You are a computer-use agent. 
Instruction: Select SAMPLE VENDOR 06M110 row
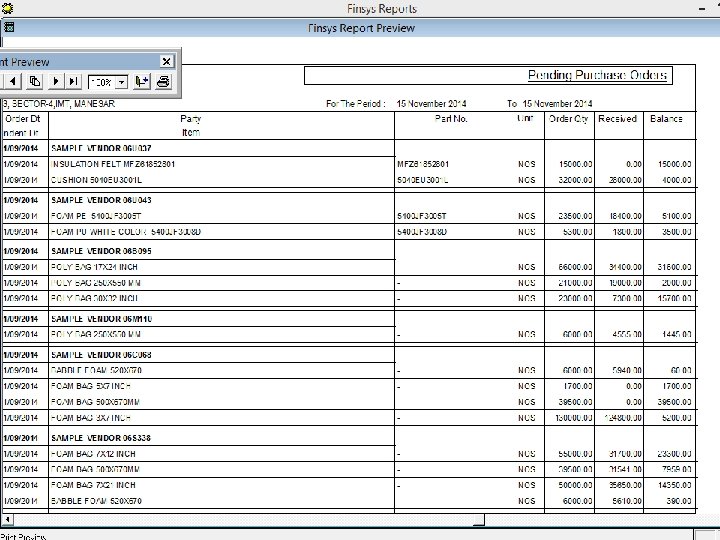(101, 319)
